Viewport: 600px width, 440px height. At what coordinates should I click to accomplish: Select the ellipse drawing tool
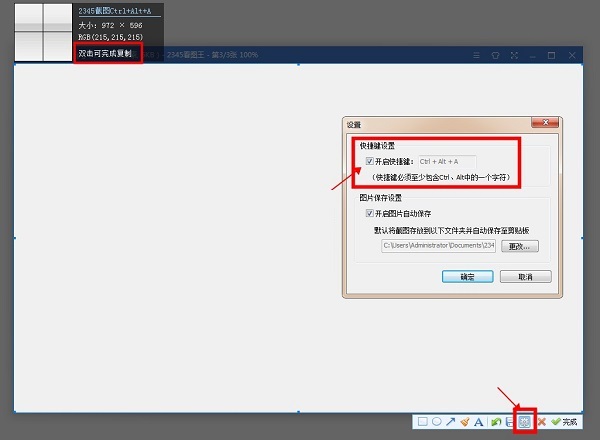436,423
